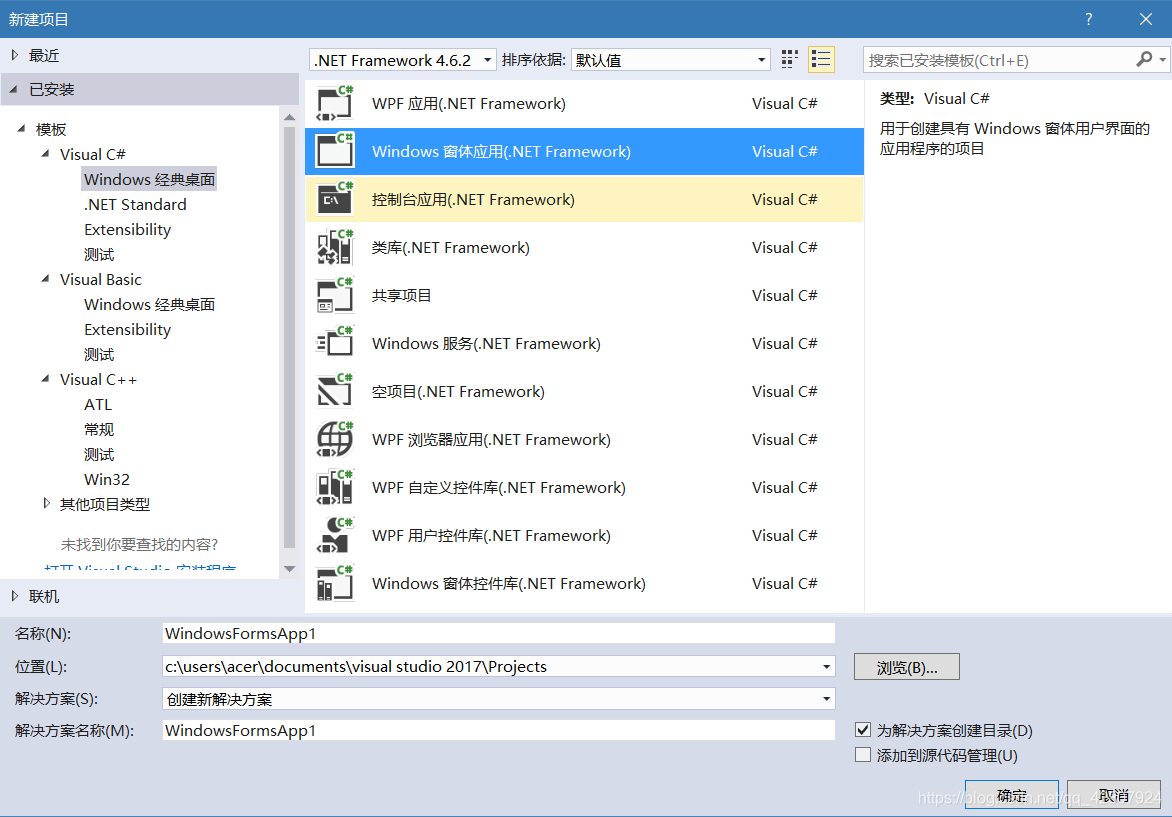Screen dimensions: 1172x817
Task: Open the solution 创建新解决方案 dropdown
Action: pos(499,699)
